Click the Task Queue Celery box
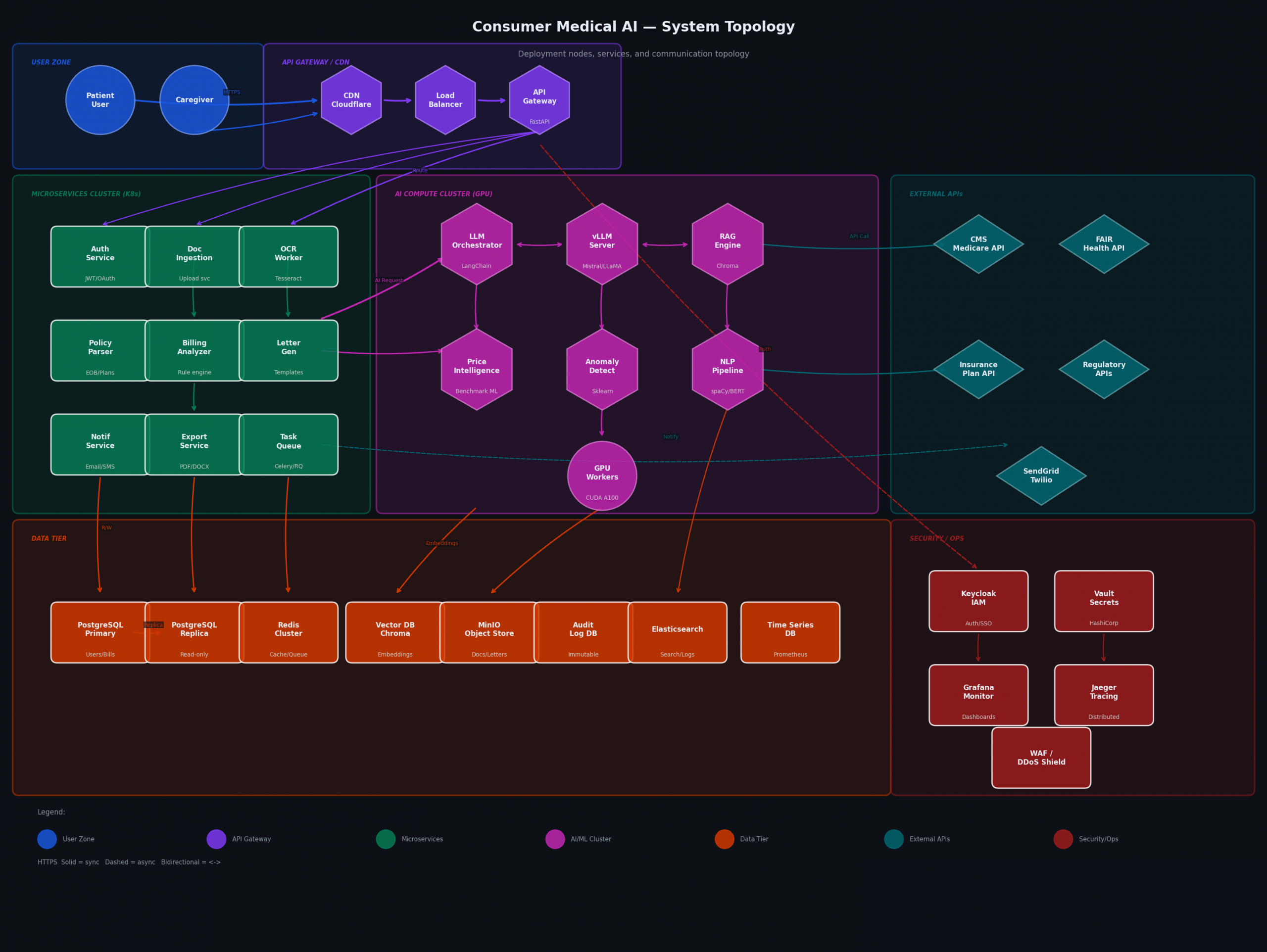1267x952 pixels. click(289, 444)
